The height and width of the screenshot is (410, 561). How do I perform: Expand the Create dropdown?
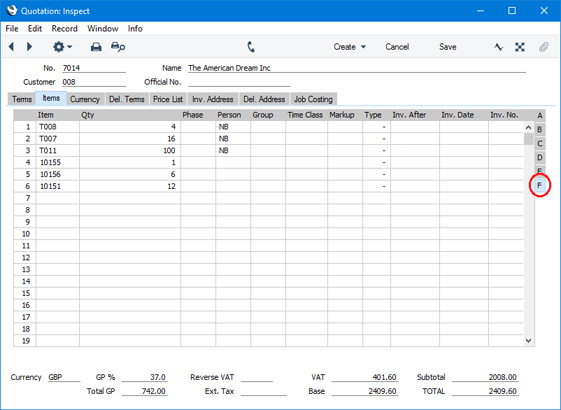(x=349, y=47)
